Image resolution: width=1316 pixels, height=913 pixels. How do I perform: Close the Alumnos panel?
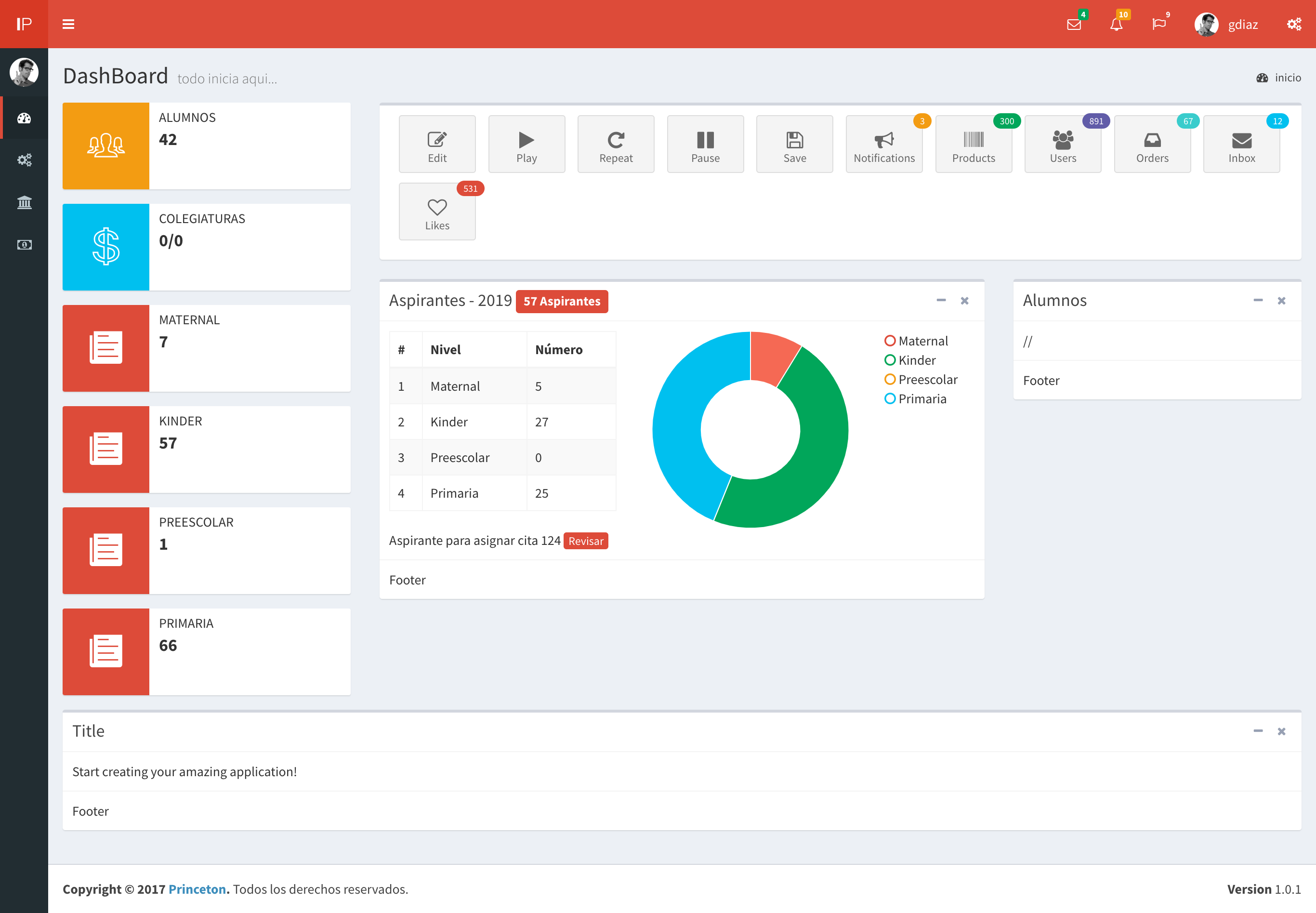point(1282,300)
